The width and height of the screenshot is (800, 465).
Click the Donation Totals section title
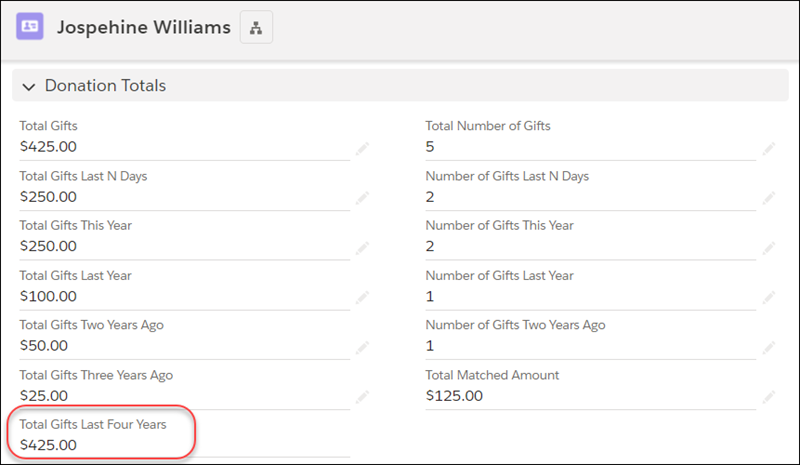pos(105,85)
